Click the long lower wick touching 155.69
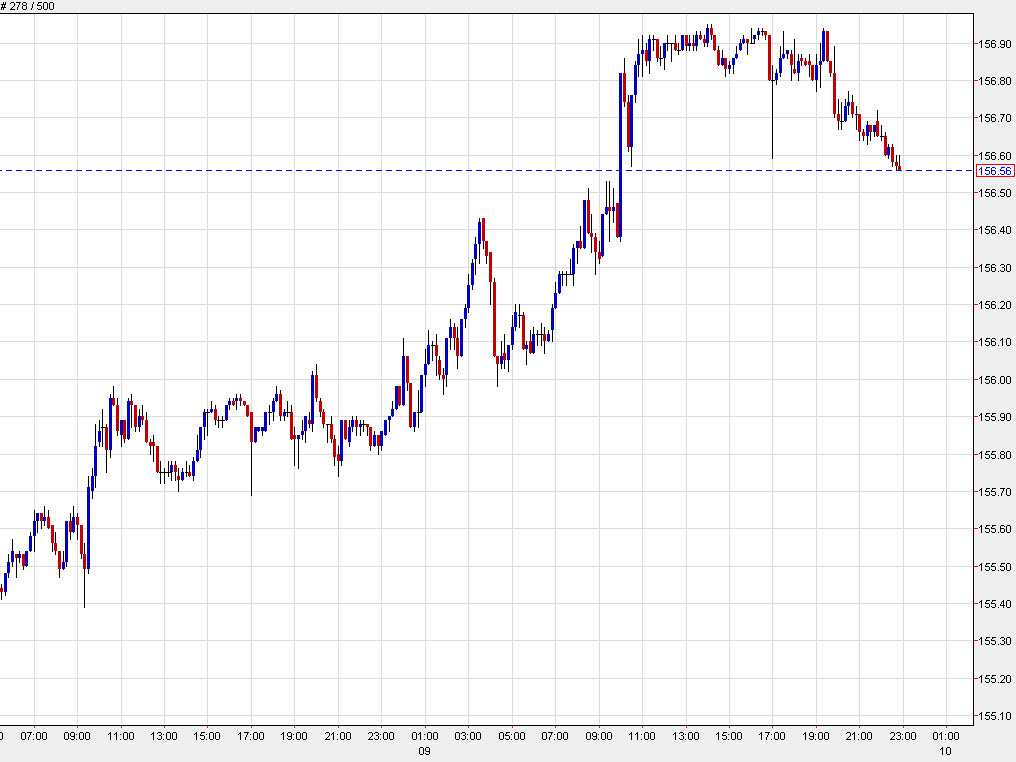Viewport: 1016px width, 762px height. coord(251,470)
